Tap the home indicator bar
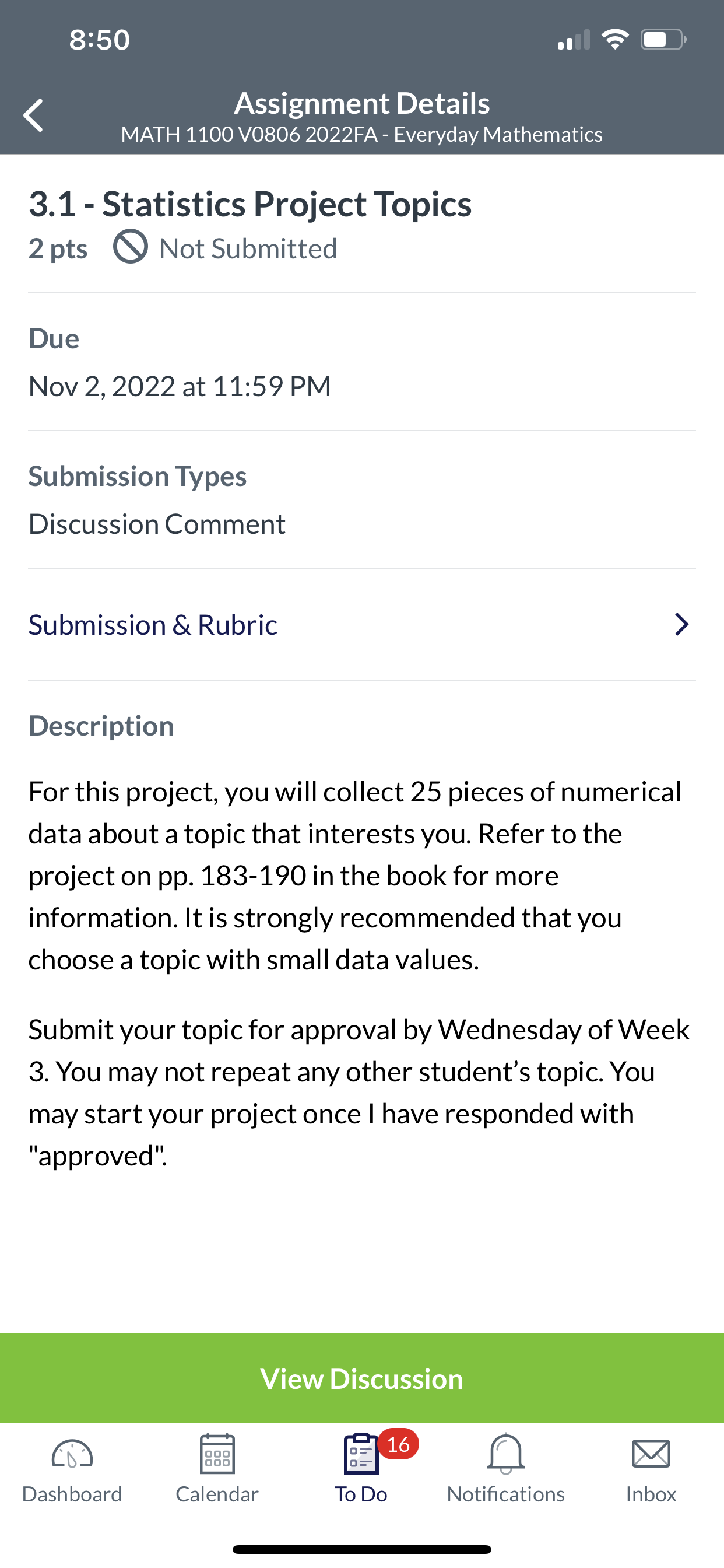 (362, 1549)
